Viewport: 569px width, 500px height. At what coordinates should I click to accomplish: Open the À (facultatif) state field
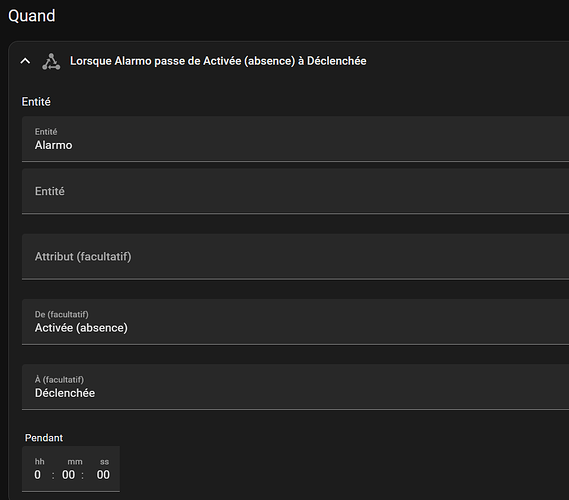coord(295,387)
